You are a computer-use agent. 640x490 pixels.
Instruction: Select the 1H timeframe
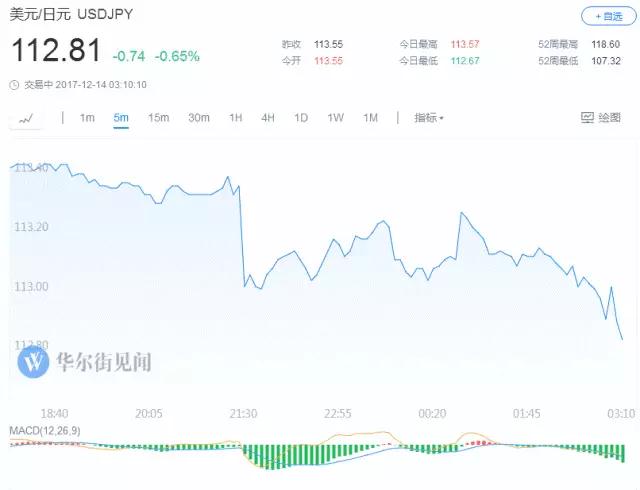click(x=236, y=118)
